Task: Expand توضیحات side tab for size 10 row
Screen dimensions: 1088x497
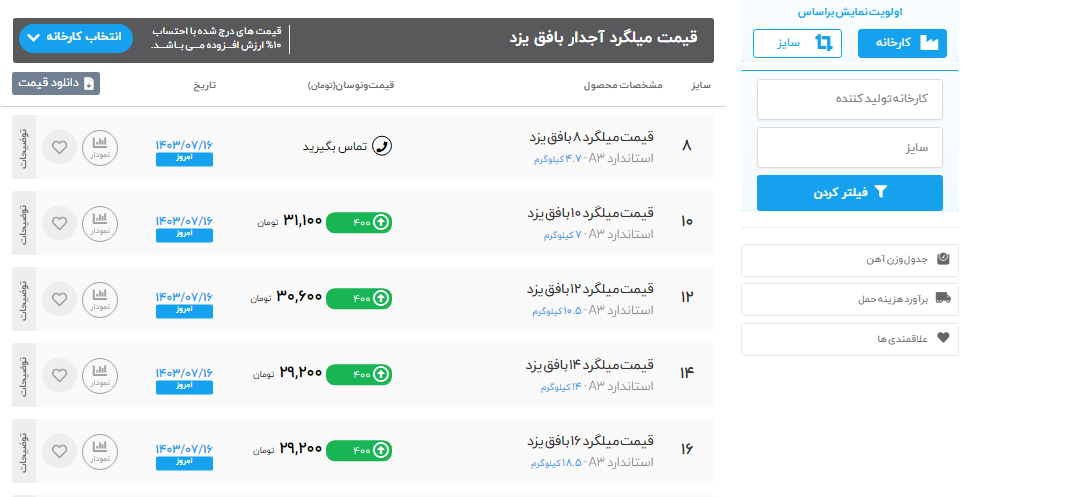Action: coord(24,222)
